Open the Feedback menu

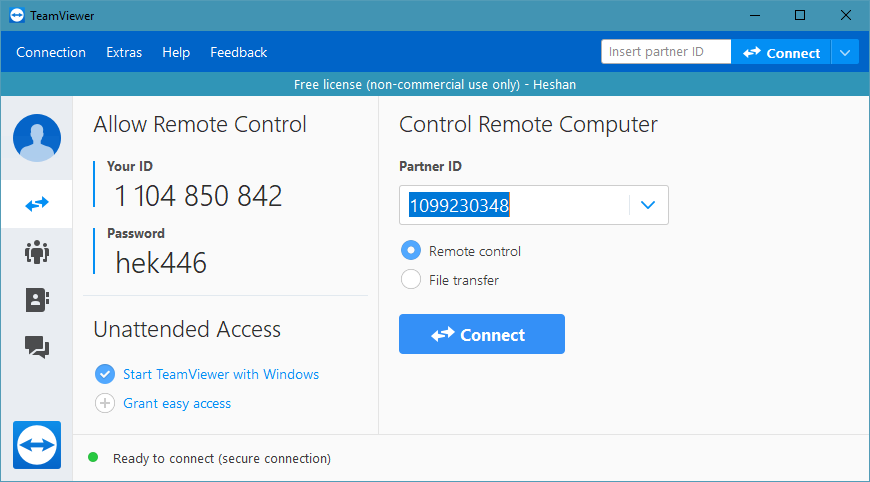pyautogui.click(x=239, y=53)
